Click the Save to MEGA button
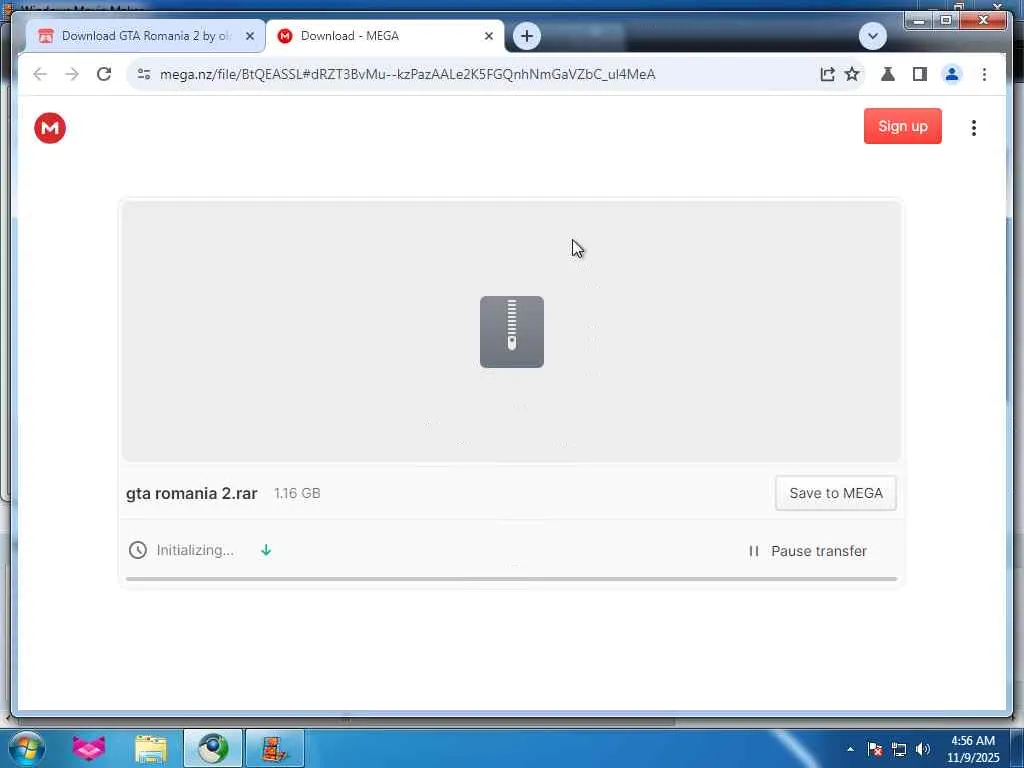Viewport: 1024px width, 768px height. click(835, 493)
